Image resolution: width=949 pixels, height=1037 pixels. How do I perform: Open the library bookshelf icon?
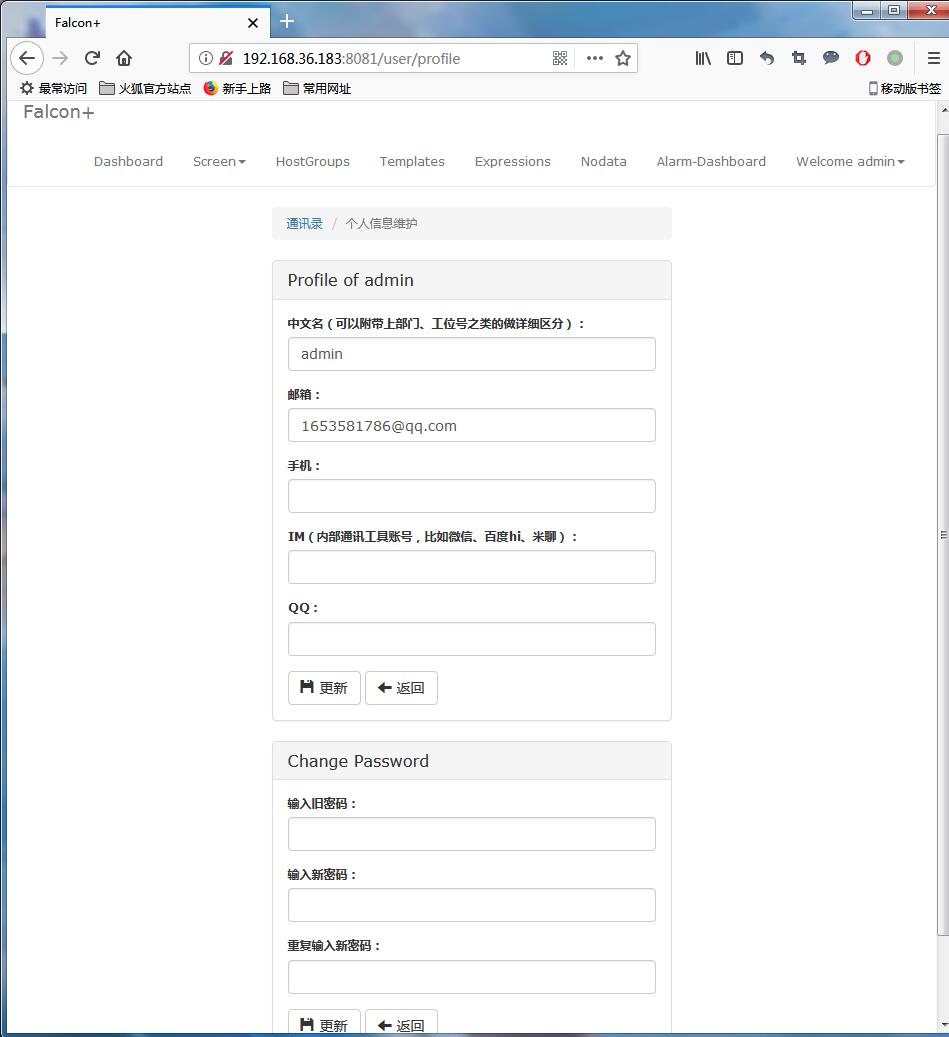pyautogui.click(x=703, y=58)
